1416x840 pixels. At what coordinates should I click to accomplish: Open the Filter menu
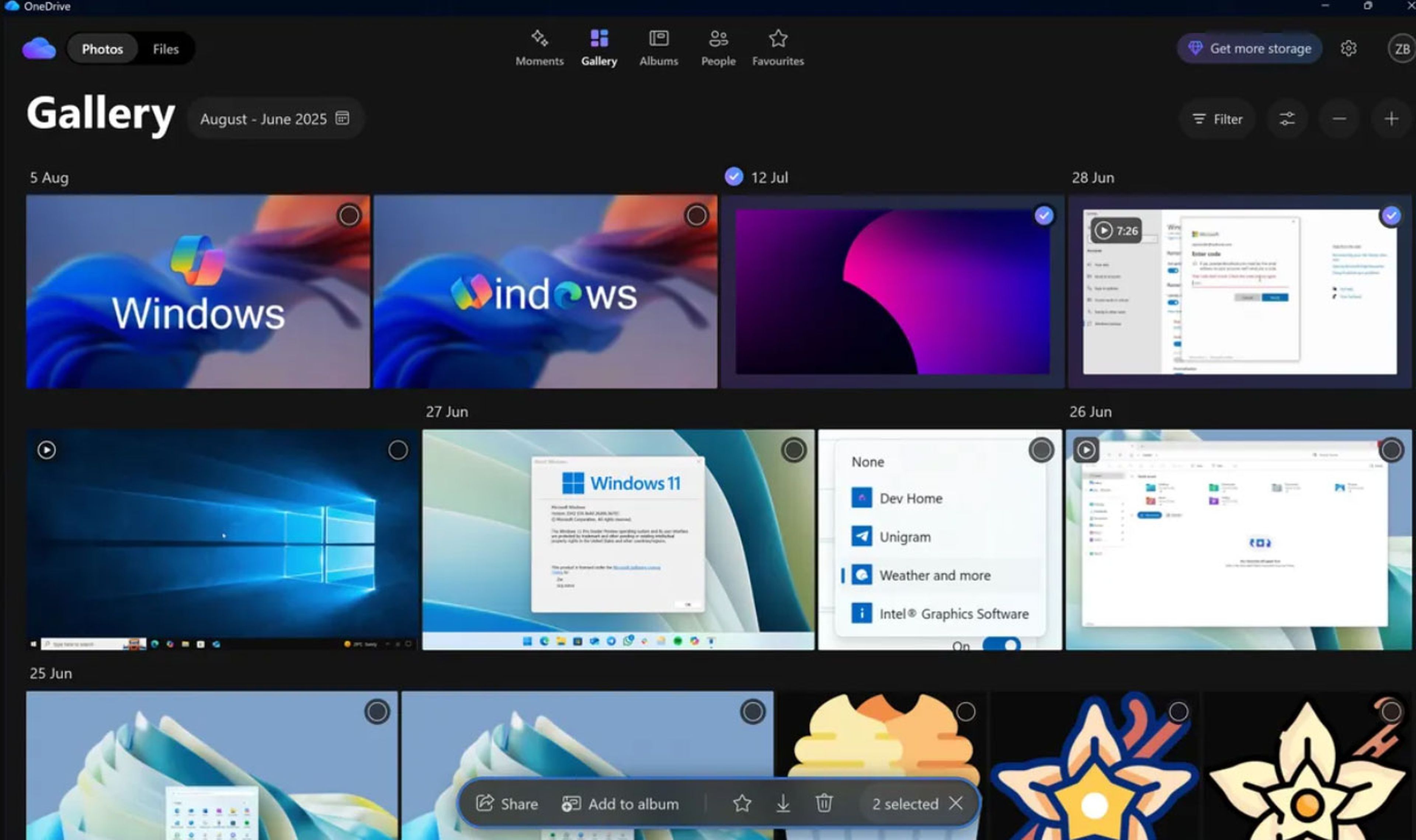(x=1217, y=119)
